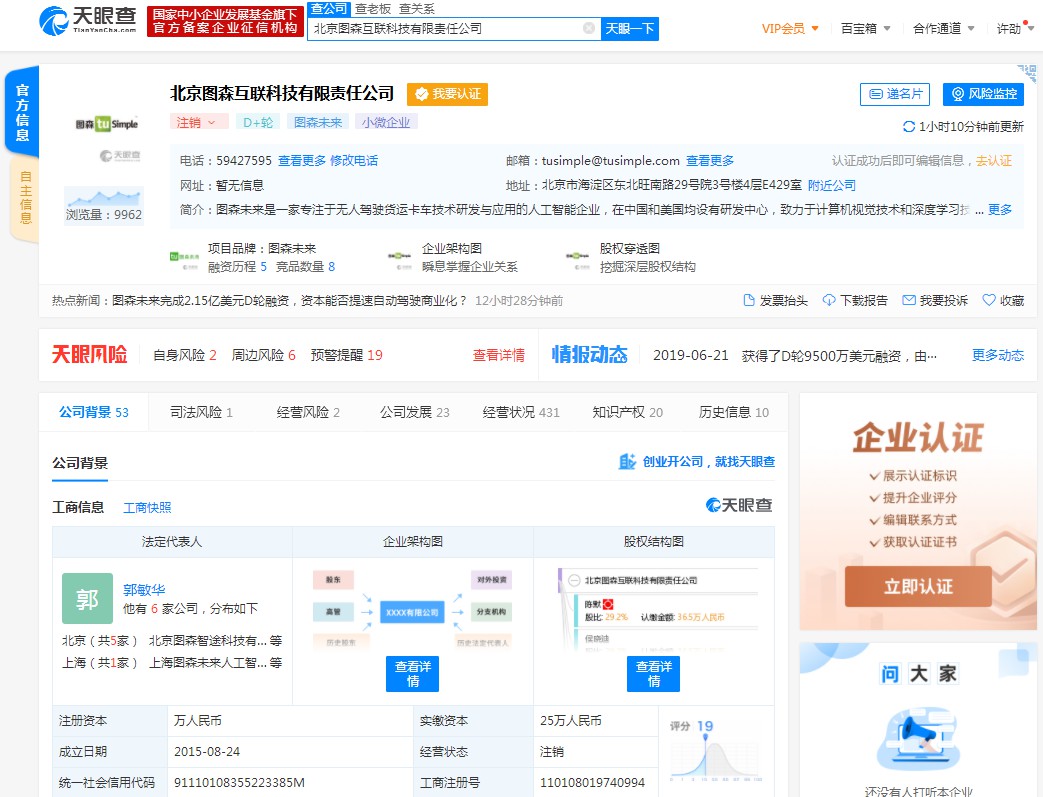Image resolution: width=1043 pixels, height=797 pixels.
Task: Click the 郭 avatar of the legal representative
Action: (x=87, y=598)
